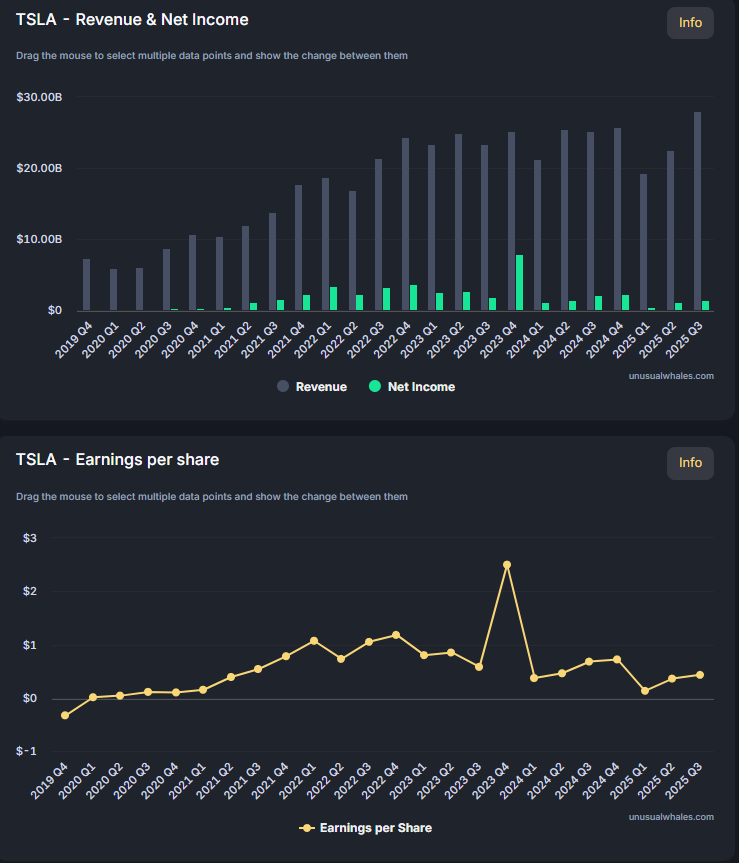Click the 2022 Q4 Revenue bar
The height and width of the screenshot is (863, 739).
point(405,225)
